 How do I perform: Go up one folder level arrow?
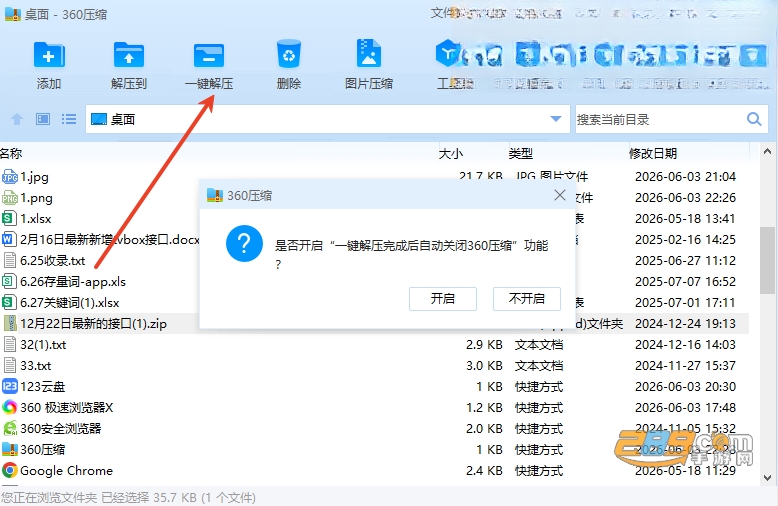pyautogui.click(x=17, y=119)
